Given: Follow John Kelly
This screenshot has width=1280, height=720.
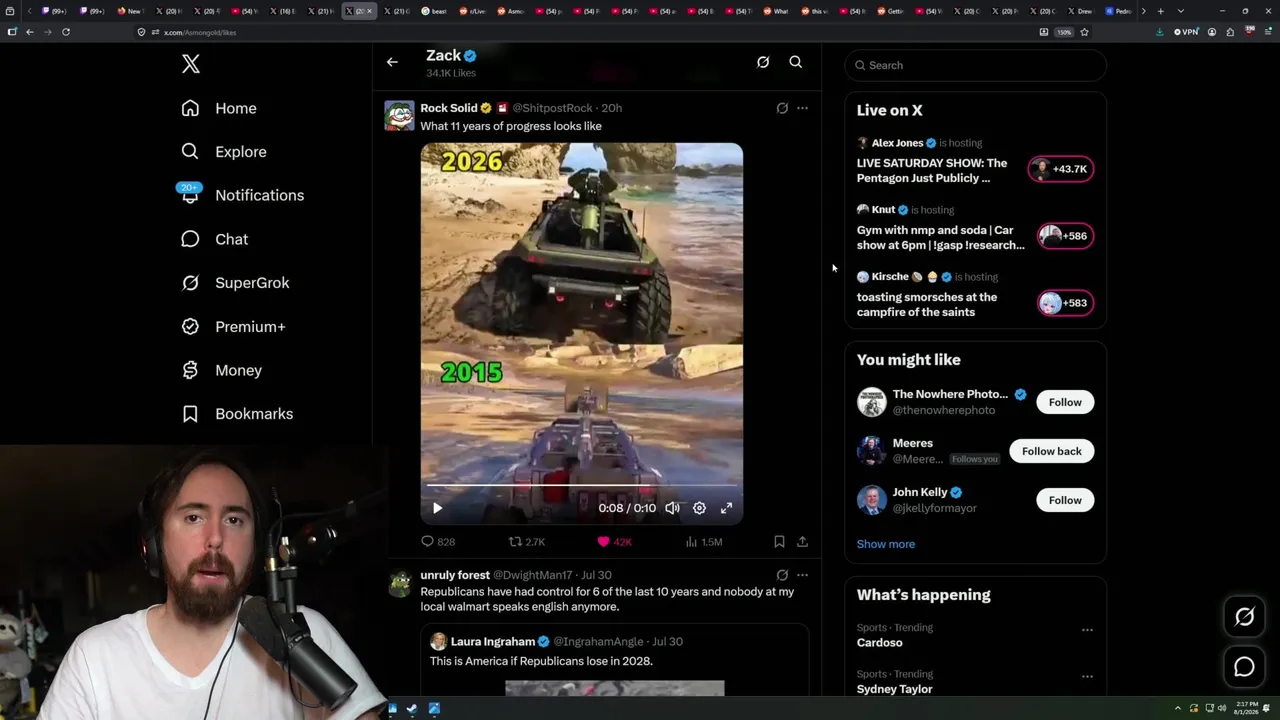Looking at the screenshot, I should pyautogui.click(x=1065, y=500).
